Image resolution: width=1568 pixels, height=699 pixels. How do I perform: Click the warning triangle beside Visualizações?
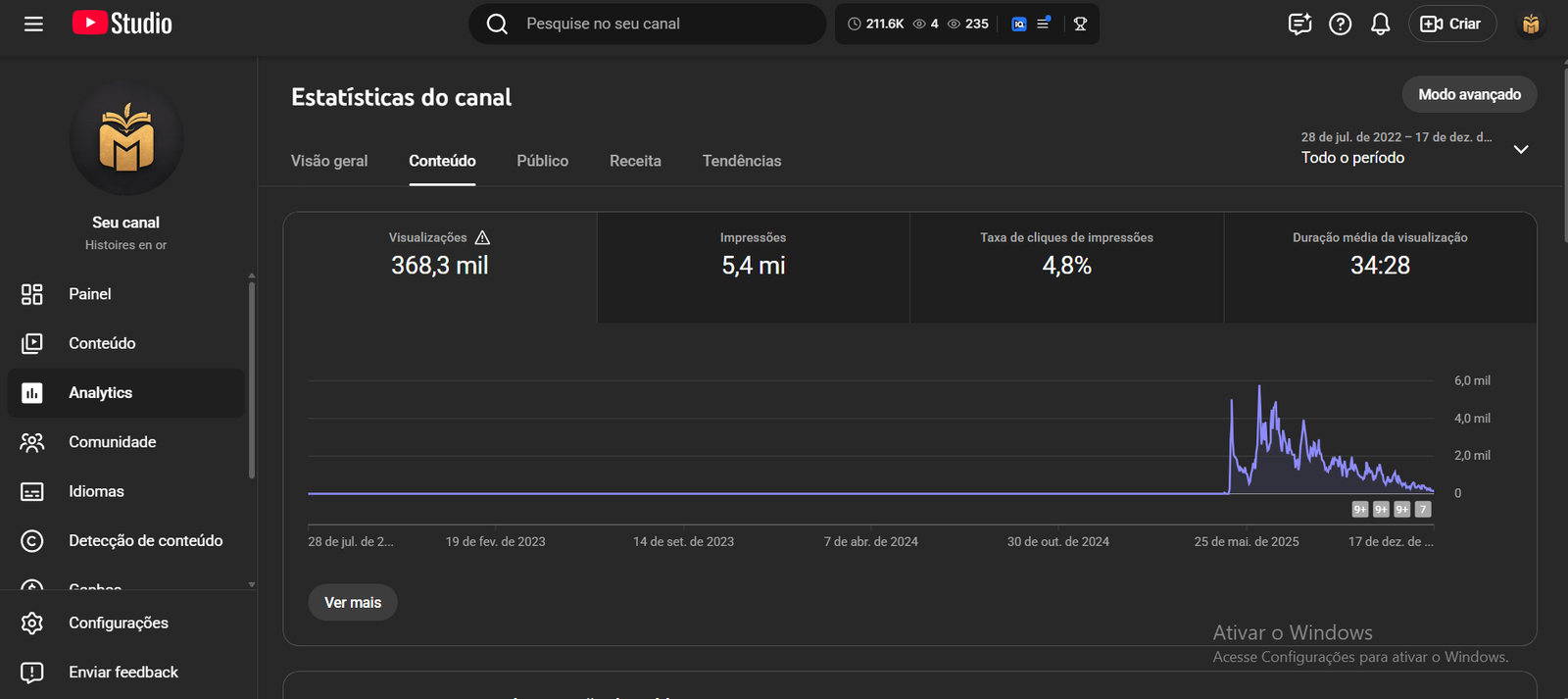pyautogui.click(x=482, y=237)
